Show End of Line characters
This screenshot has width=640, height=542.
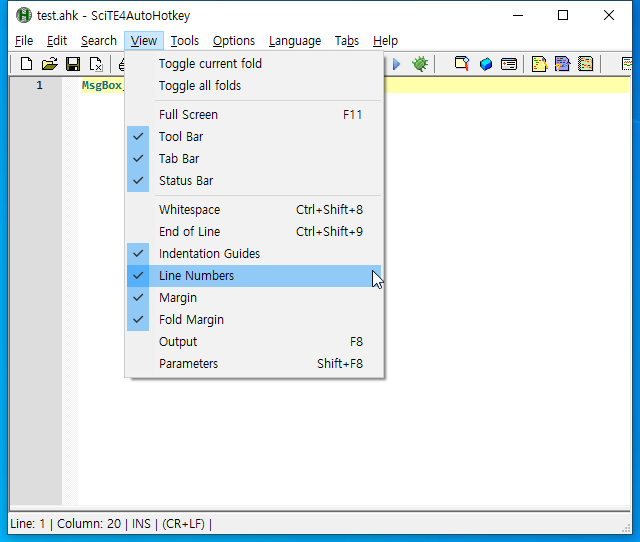coord(254,232)
